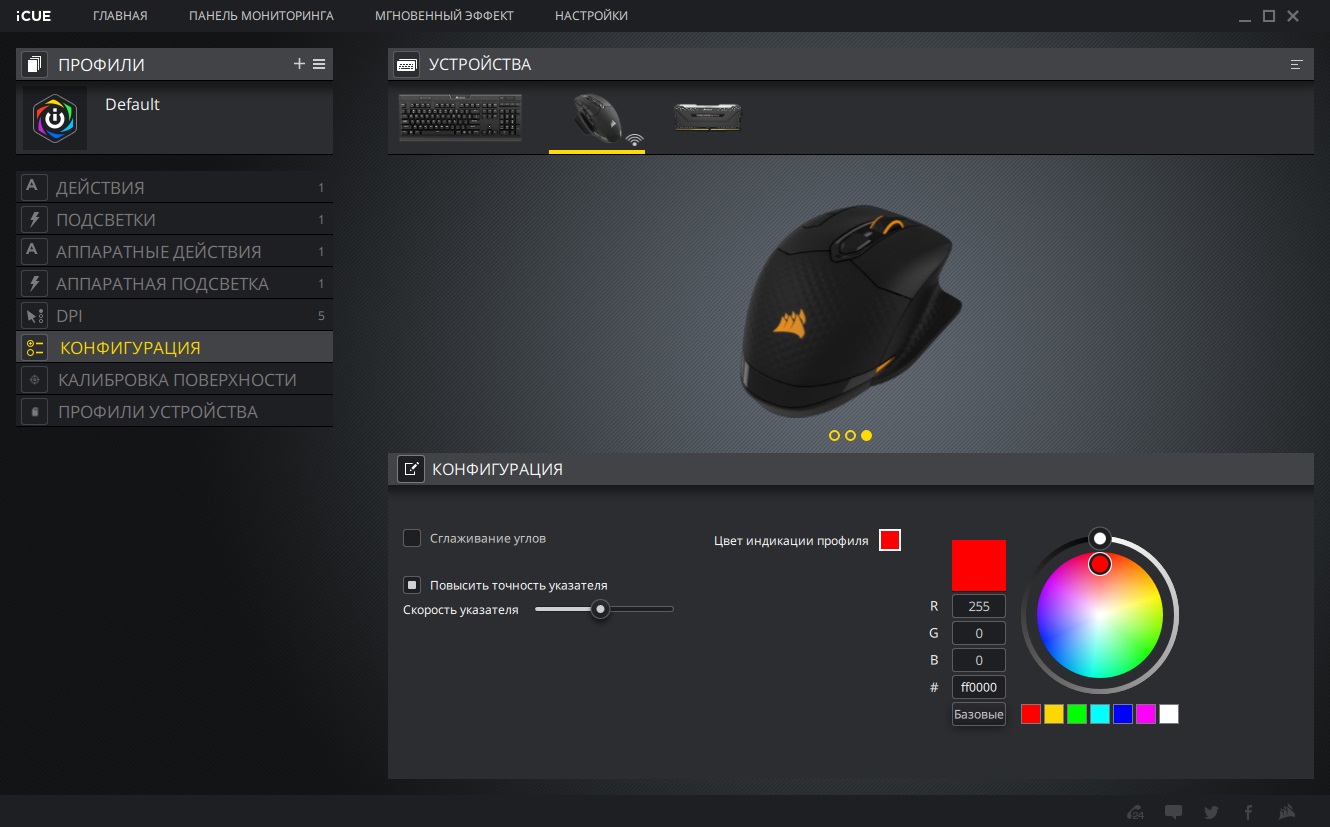Open ПОДСВЕТКИ section
The image size is (1330, 827).
coord(175,220)
